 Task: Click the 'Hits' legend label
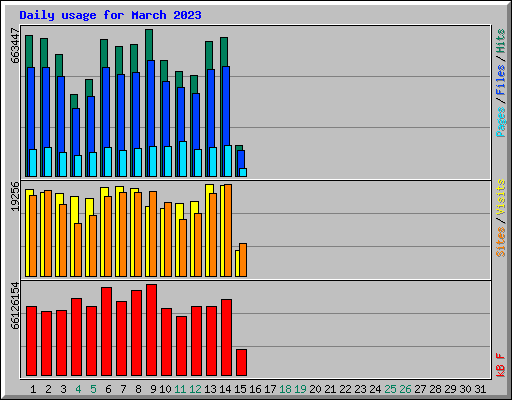(500, 42)
